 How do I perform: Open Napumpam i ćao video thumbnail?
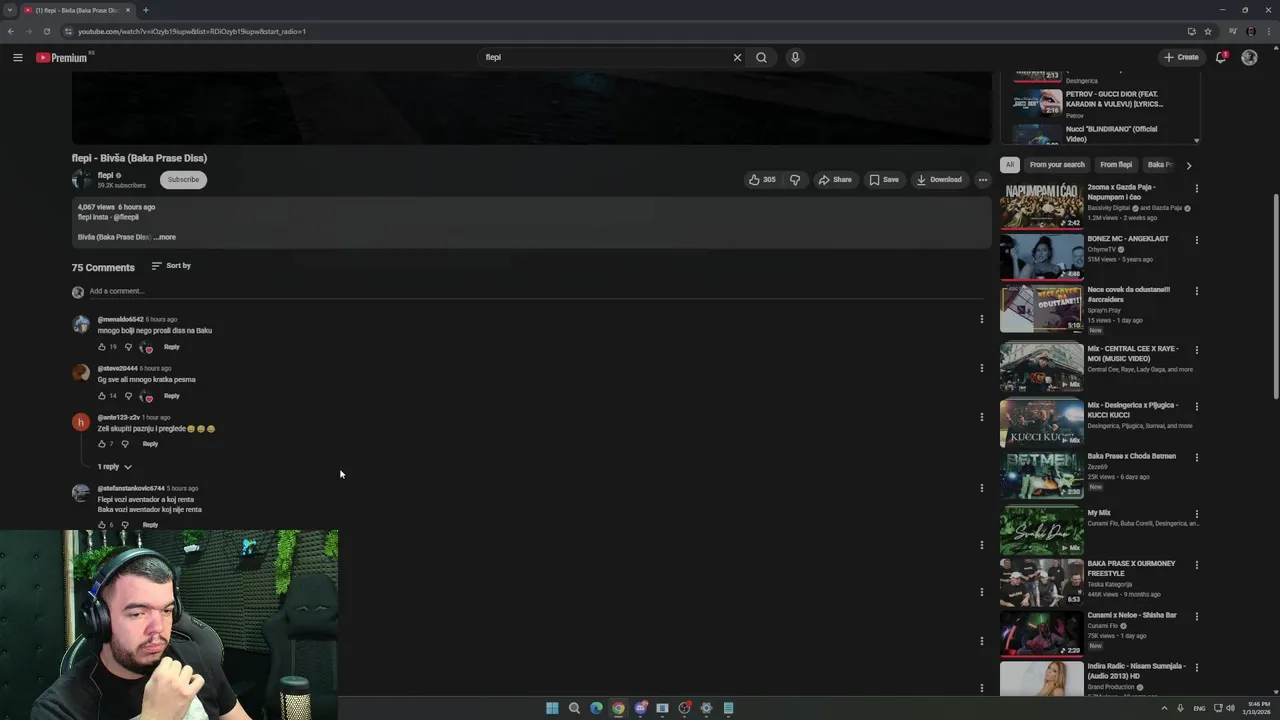tap(1041, 206)
